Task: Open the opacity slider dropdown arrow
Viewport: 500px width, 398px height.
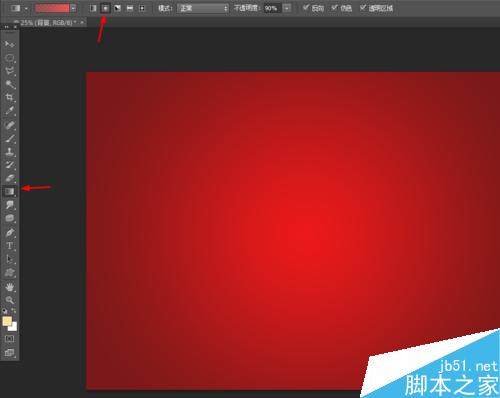Action: [287, 8]
